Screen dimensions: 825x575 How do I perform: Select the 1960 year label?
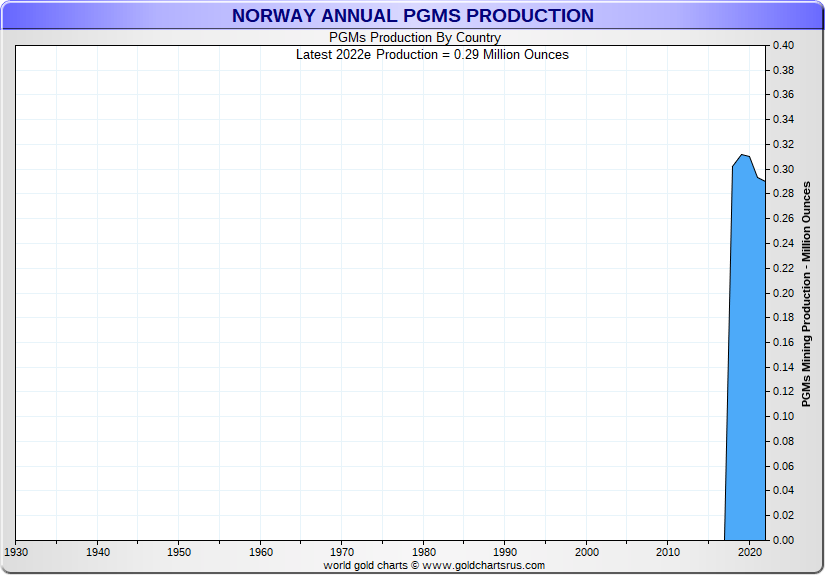pos(261,552)
